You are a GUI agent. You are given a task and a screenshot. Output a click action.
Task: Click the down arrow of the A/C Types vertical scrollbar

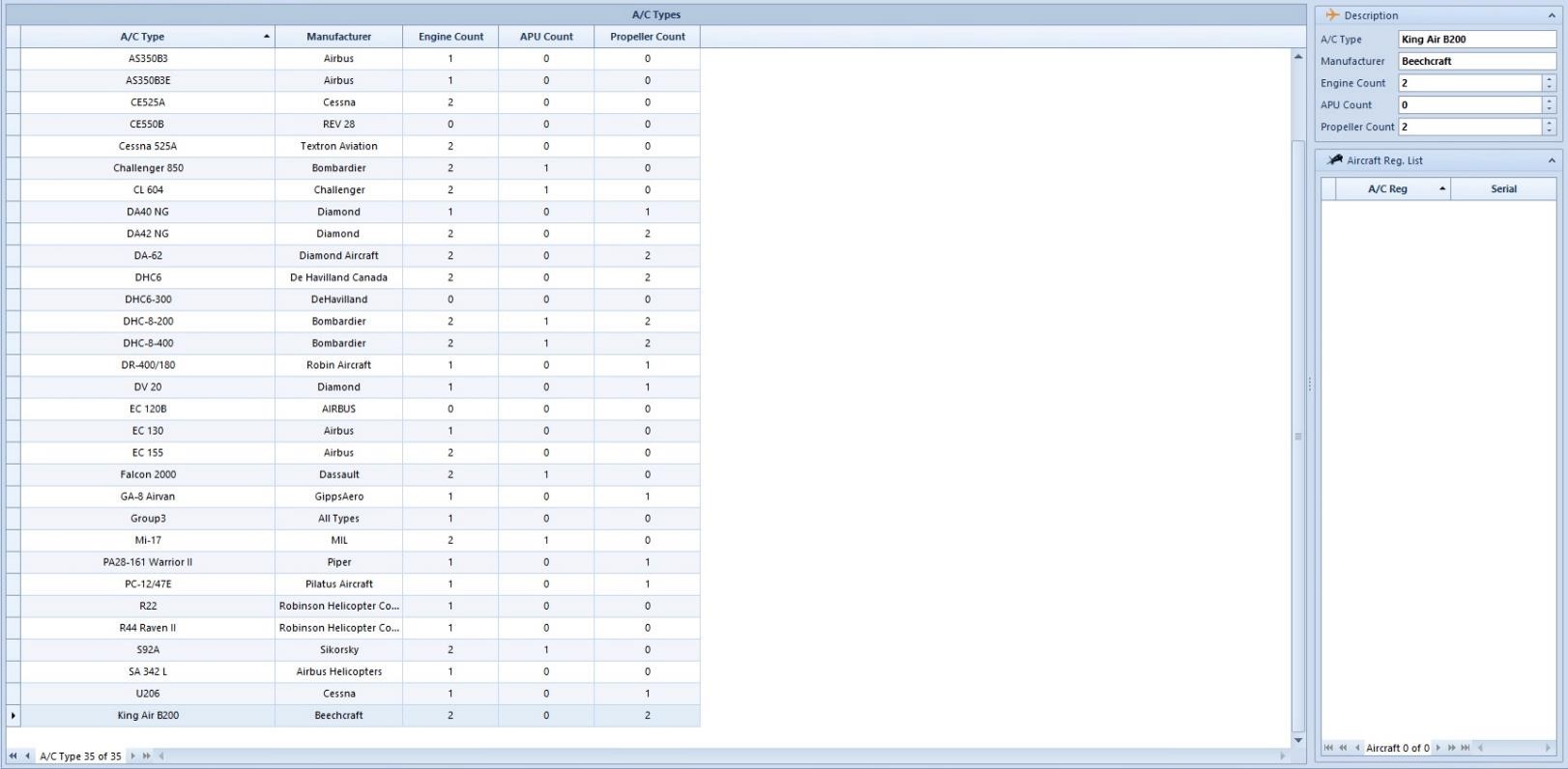coord(1298,740)
